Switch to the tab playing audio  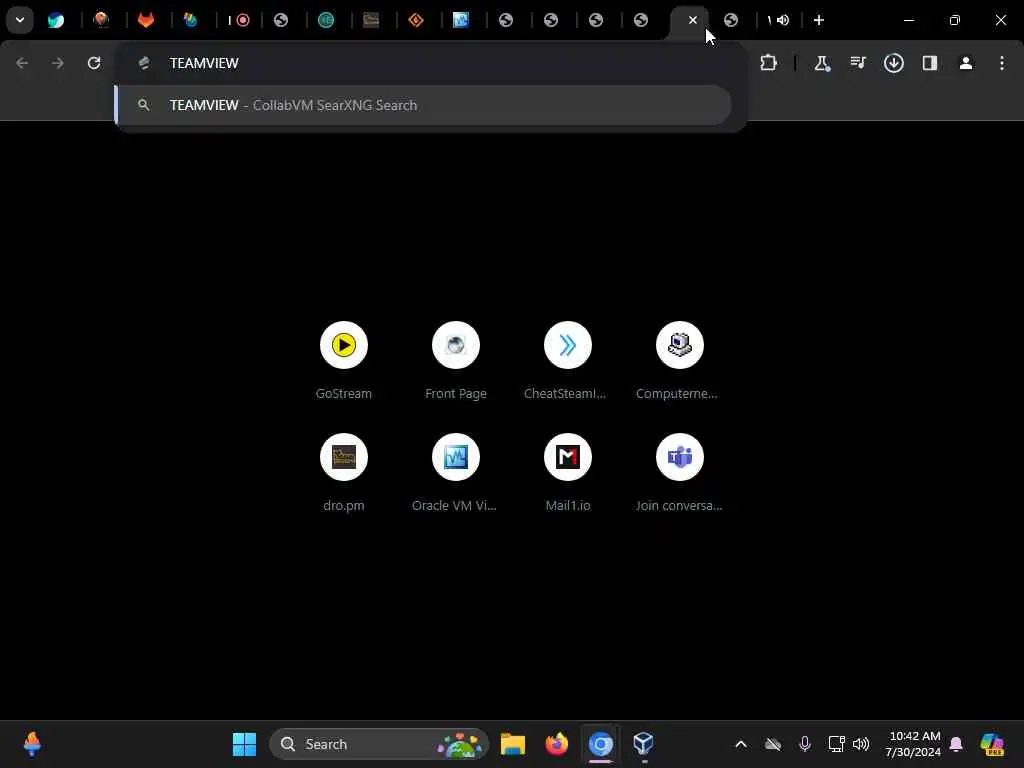click(779, 20)
